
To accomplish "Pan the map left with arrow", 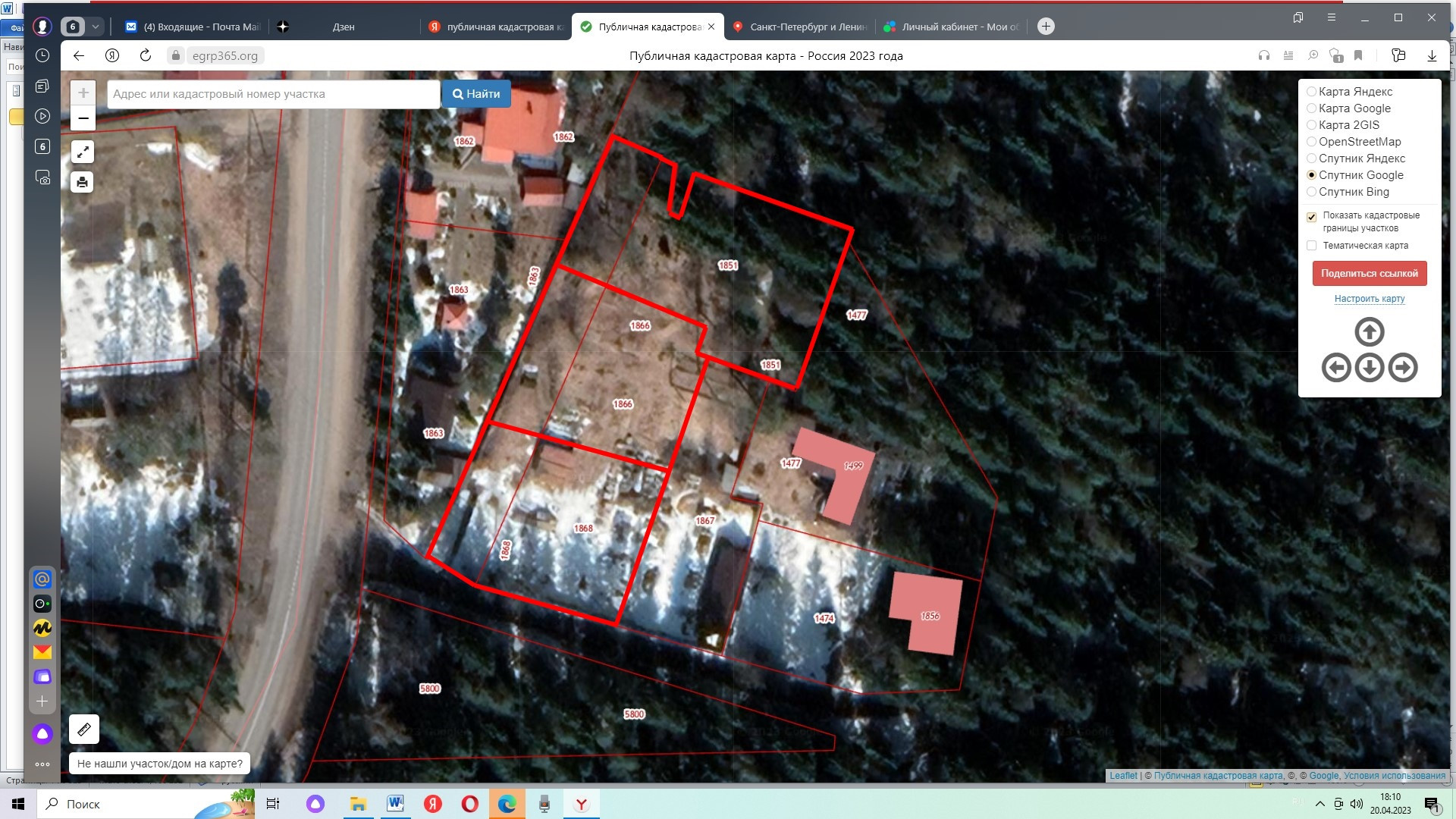I will tap(1335, 368).
